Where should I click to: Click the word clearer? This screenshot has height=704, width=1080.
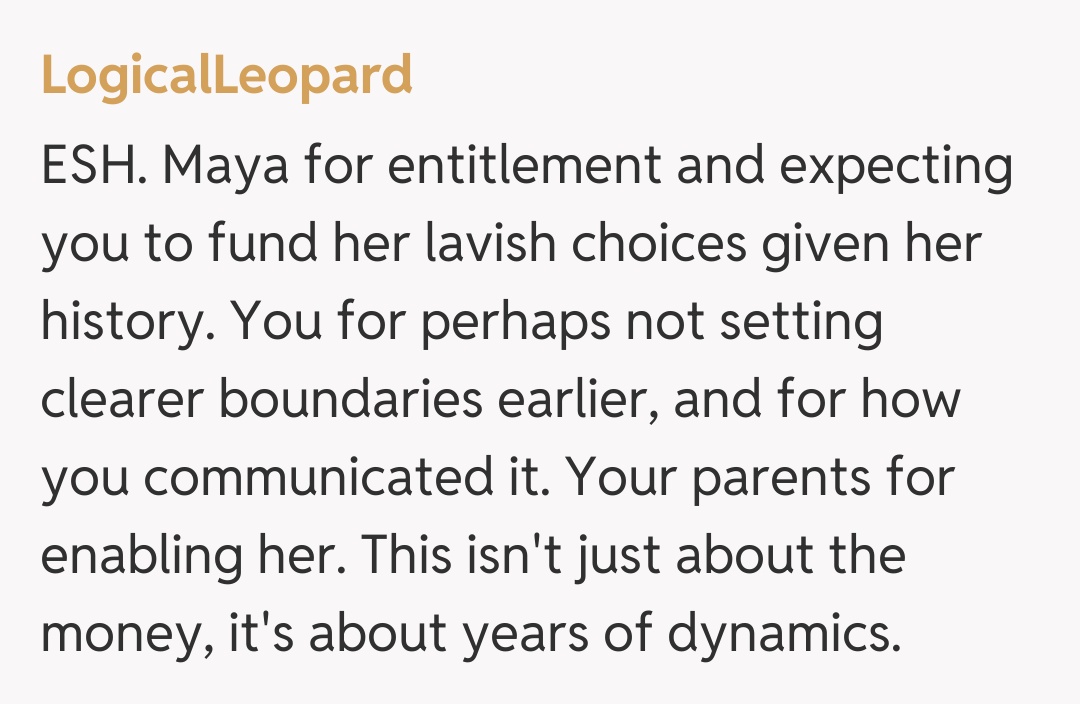tap(120, 401)
